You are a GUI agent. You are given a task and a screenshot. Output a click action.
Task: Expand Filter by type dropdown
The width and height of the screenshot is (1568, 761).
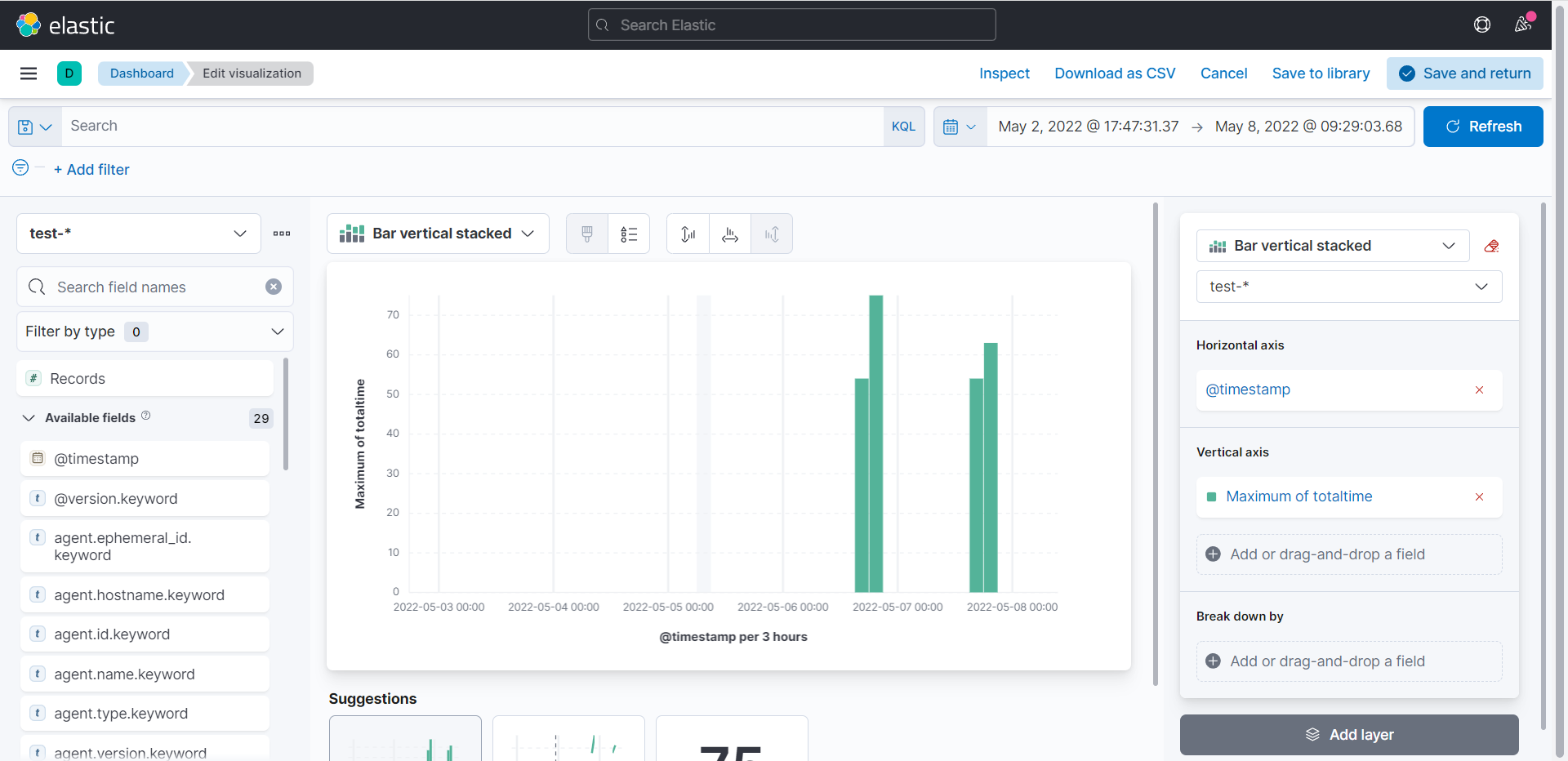tap(155, 332)
